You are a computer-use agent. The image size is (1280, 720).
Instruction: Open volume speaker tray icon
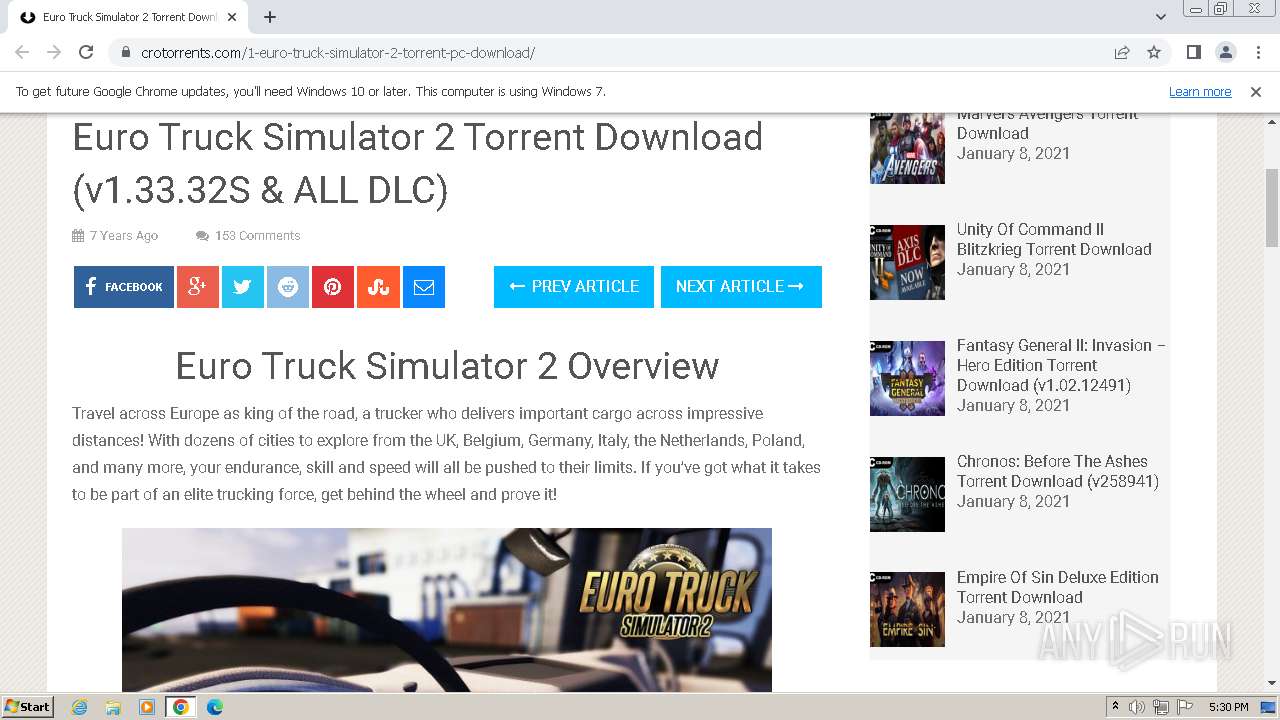[1137, 707]
